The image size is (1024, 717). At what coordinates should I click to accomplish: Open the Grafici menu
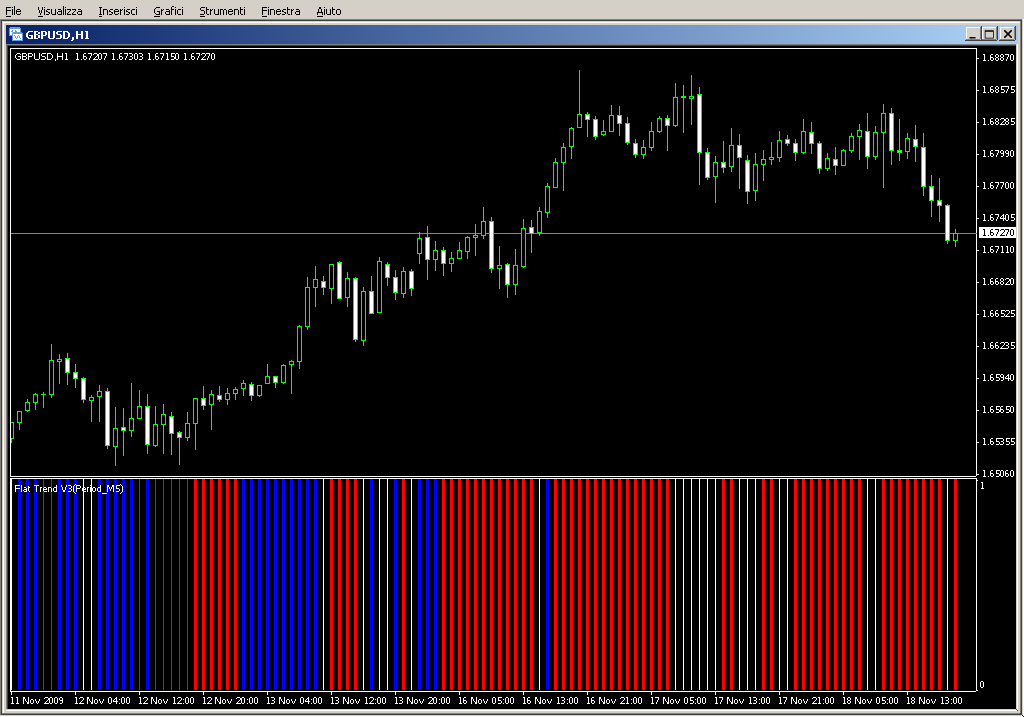168,11
